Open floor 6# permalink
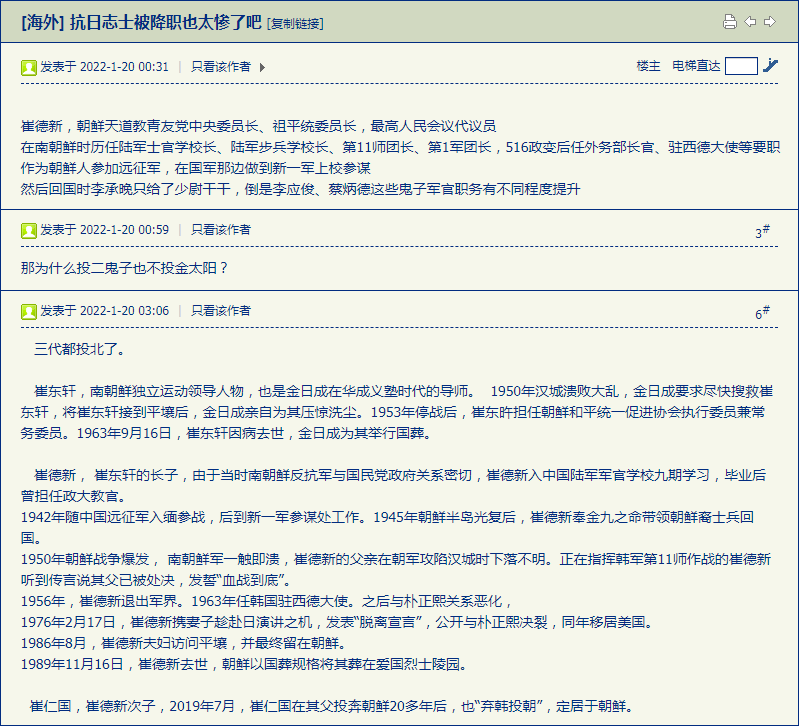This screenshot has height=726, width=799. (x=762, y=312)
